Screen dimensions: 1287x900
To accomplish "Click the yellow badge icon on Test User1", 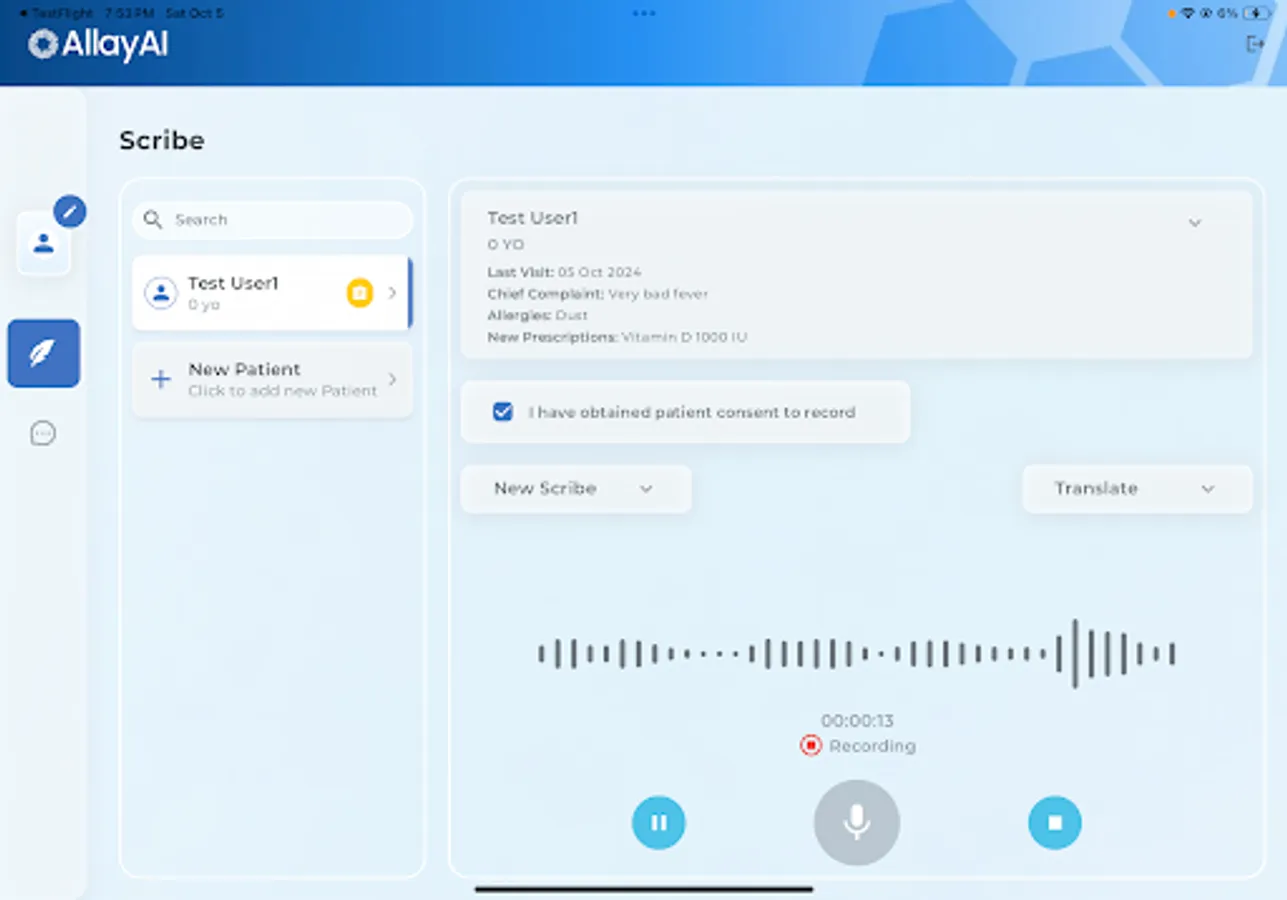I will point(360,292).
